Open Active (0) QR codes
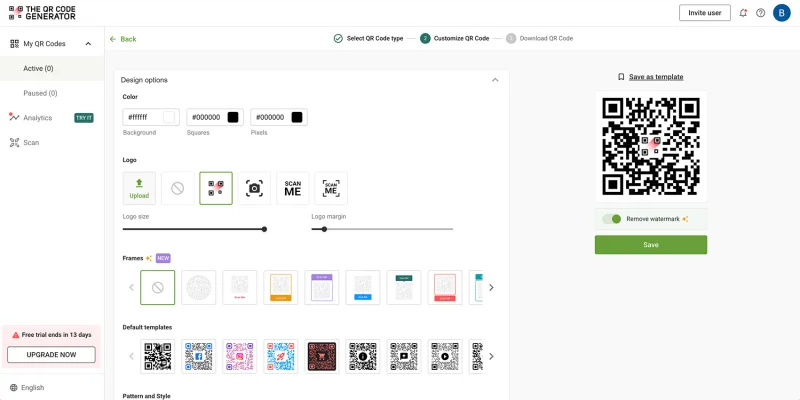The width and height of the screenshot is (800, 400). tap(52, 68)
